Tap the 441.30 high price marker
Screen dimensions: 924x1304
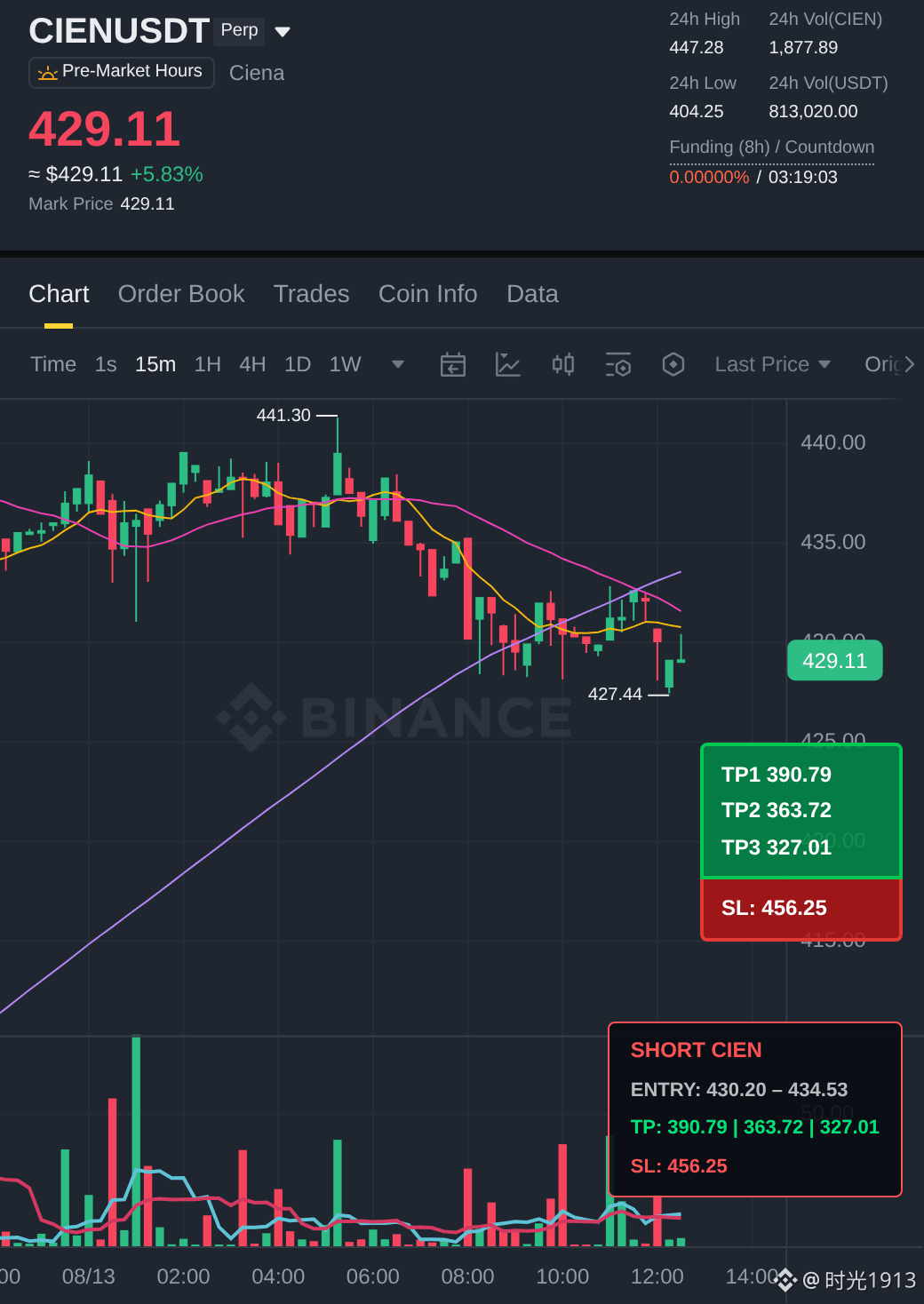pyautogui.click(x=283, y=416)
